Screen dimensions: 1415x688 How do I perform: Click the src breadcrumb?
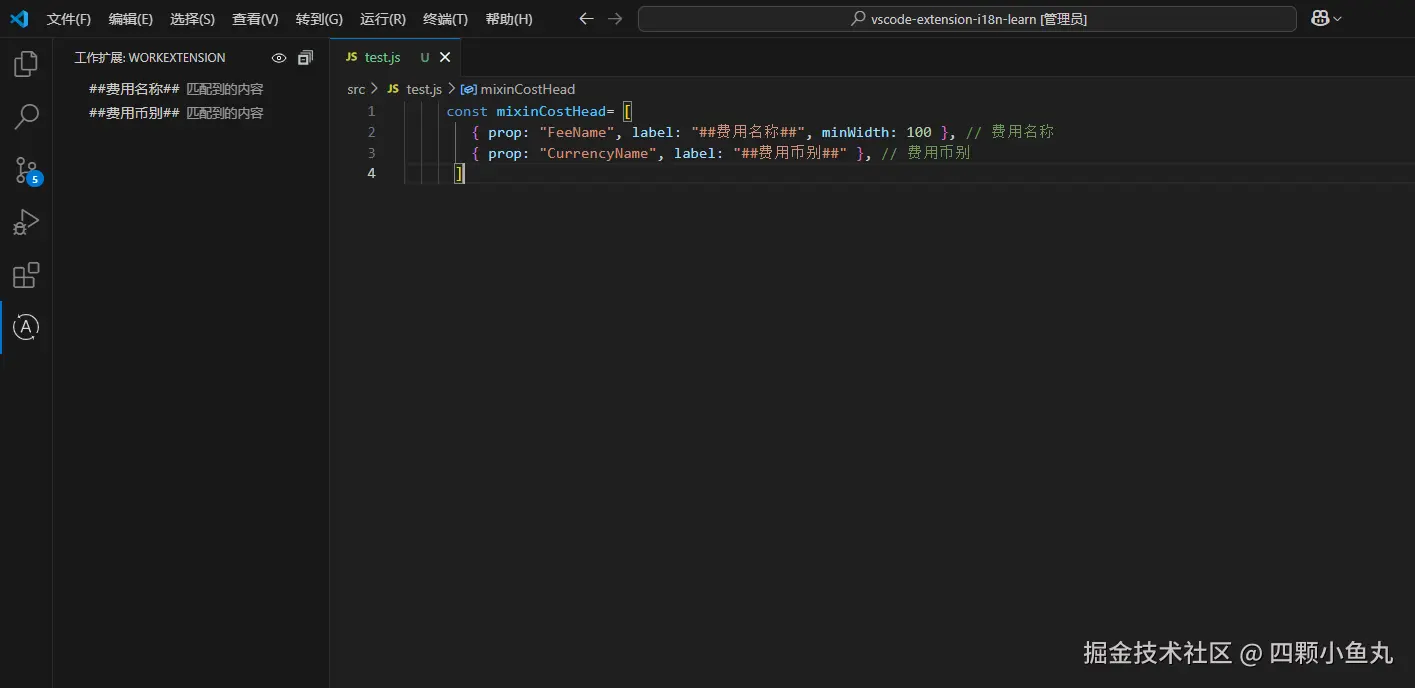point(356,89)
